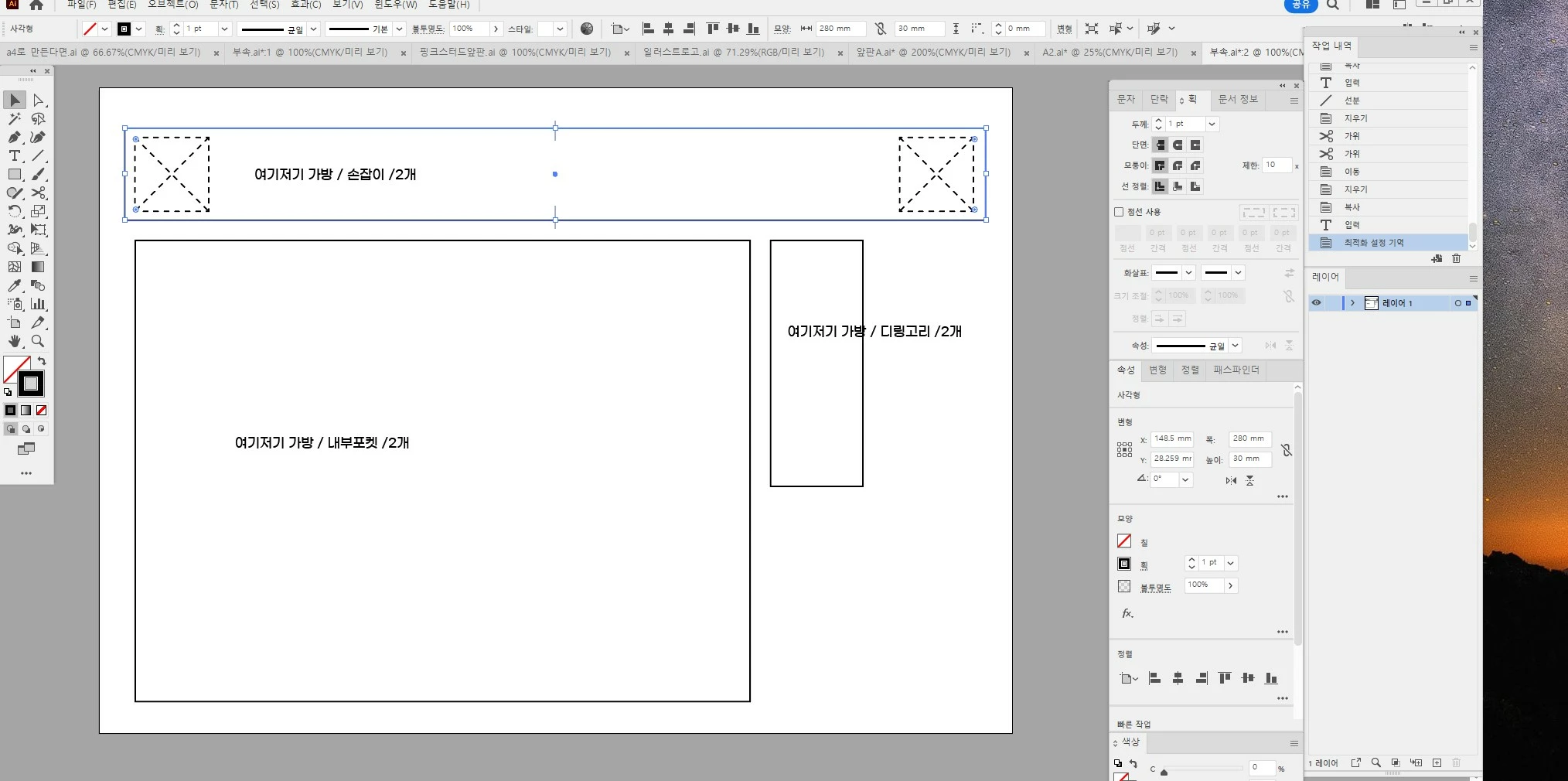Screen dimensions: 1568x781
Task: Open stroke weight dropdown in stroke panel
Action: click(x=1212, y=124)
